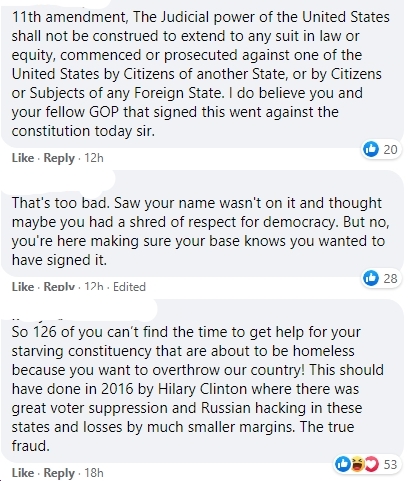Like the "That's too bad" comment
Image resolution: width=408 pixels, height=481 pixels.
[23, 287]
